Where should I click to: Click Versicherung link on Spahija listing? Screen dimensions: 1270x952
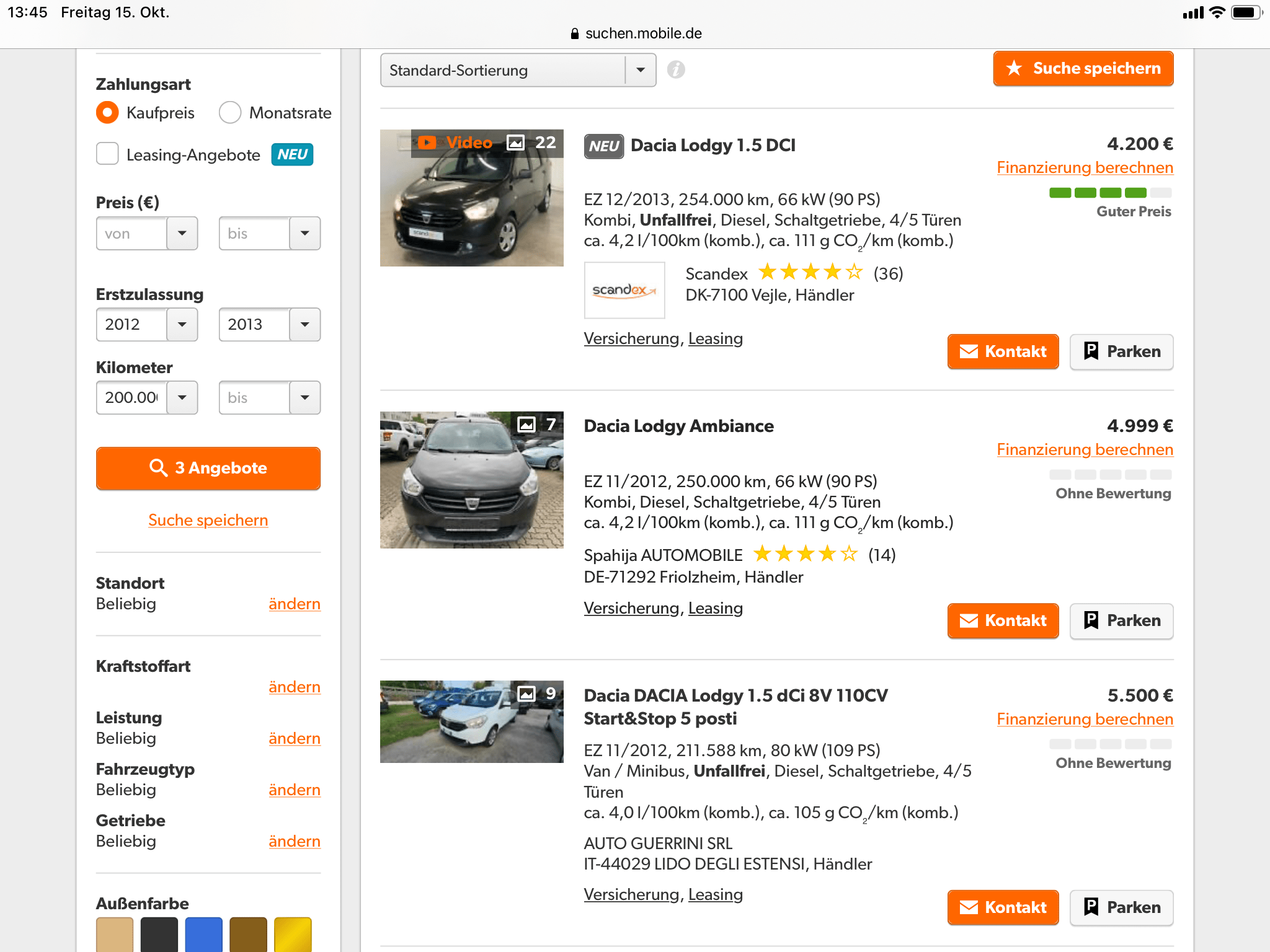click(631, 608)
